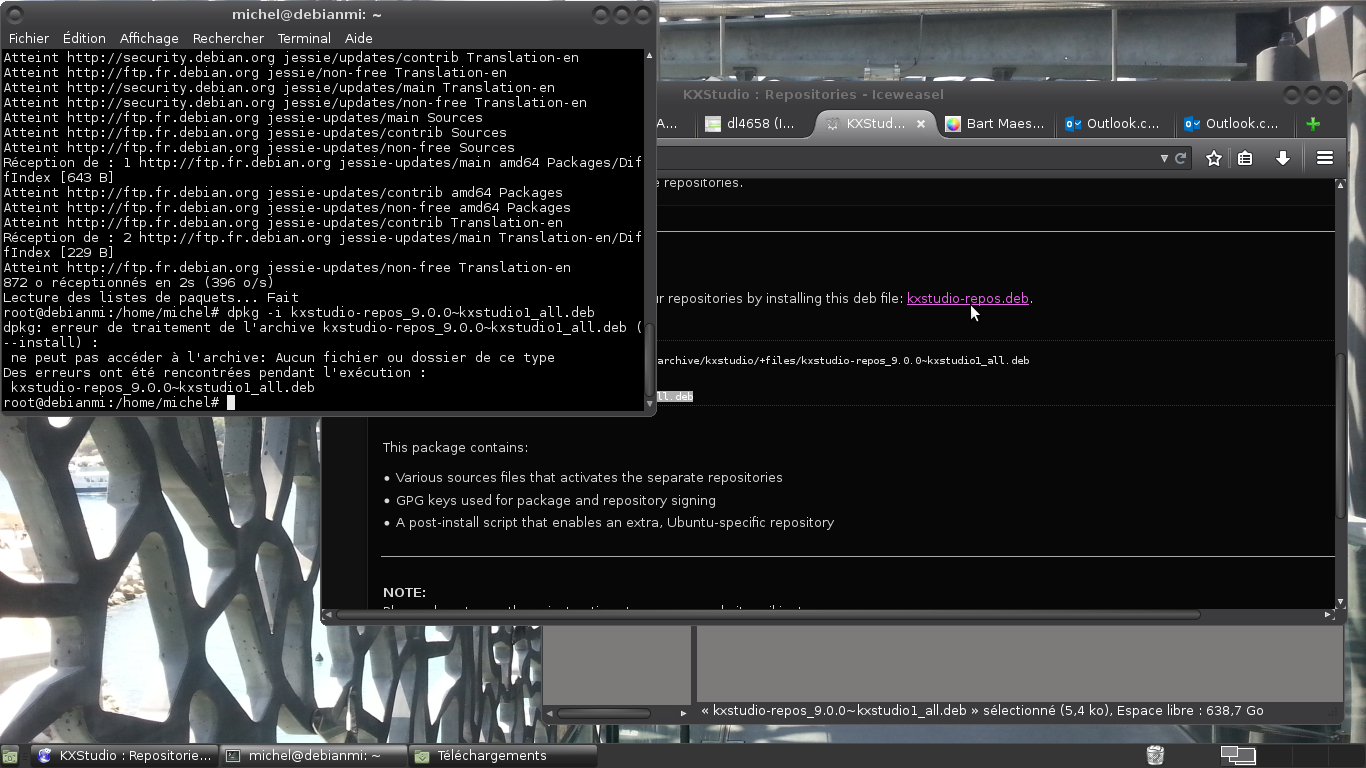Open the Rechercher menu in the terminal
The image size is (1366, 768).
pyautogui.click(x=229, y=38)
